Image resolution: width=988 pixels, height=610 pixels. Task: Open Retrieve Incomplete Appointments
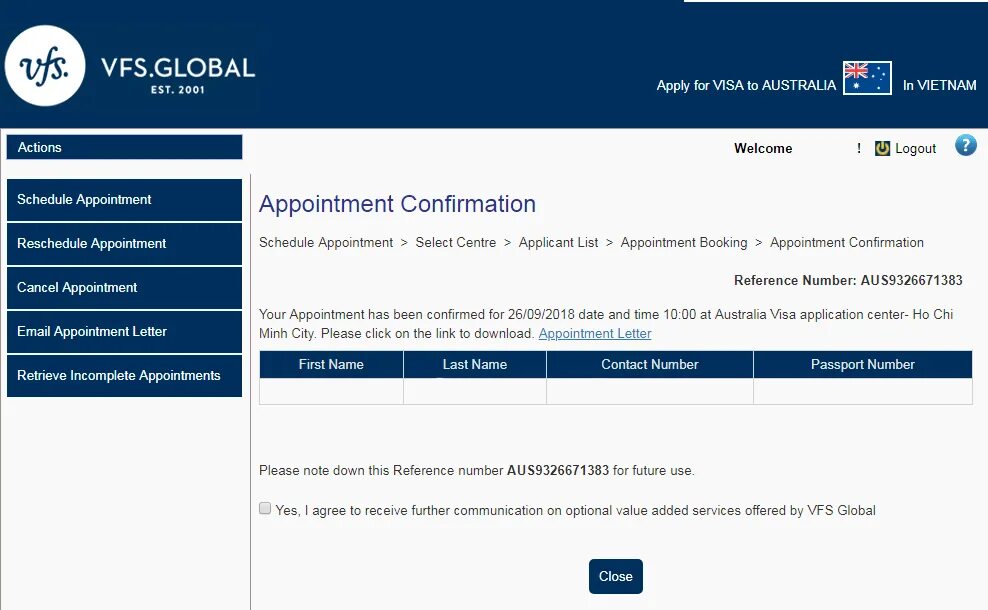click(x=124, y=376)
